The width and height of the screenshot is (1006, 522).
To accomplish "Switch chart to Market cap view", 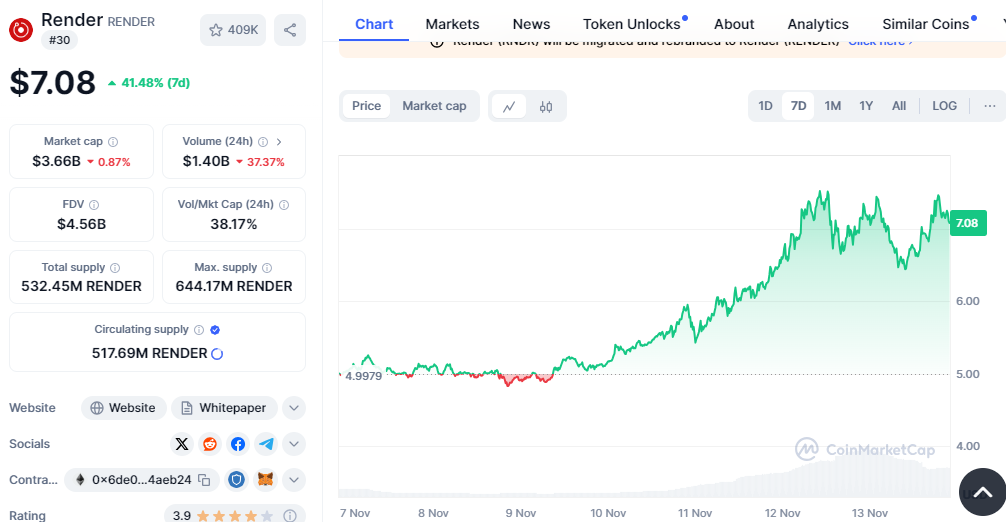I will pos(434,106).
